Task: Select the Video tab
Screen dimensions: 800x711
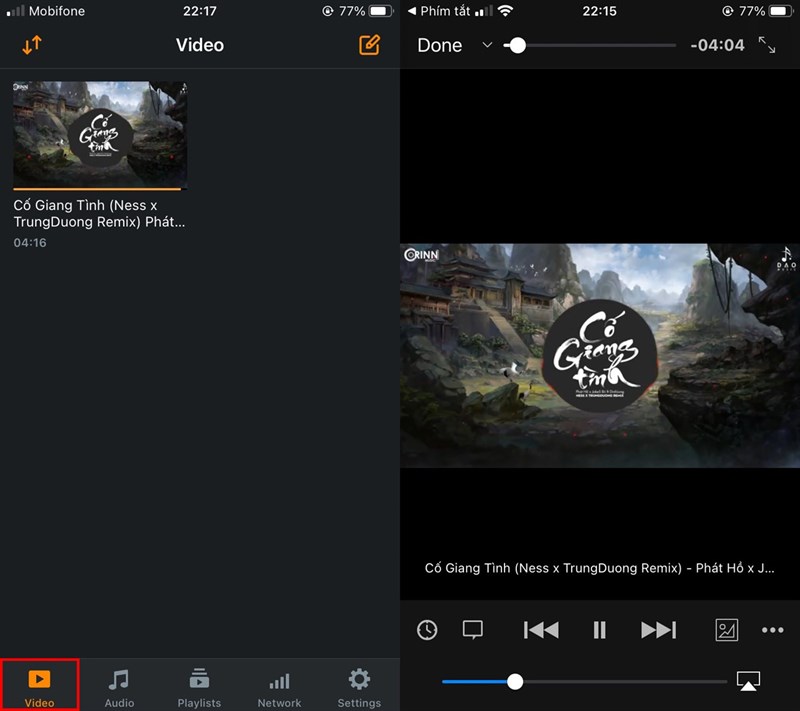Action: (x=39, y=684)
